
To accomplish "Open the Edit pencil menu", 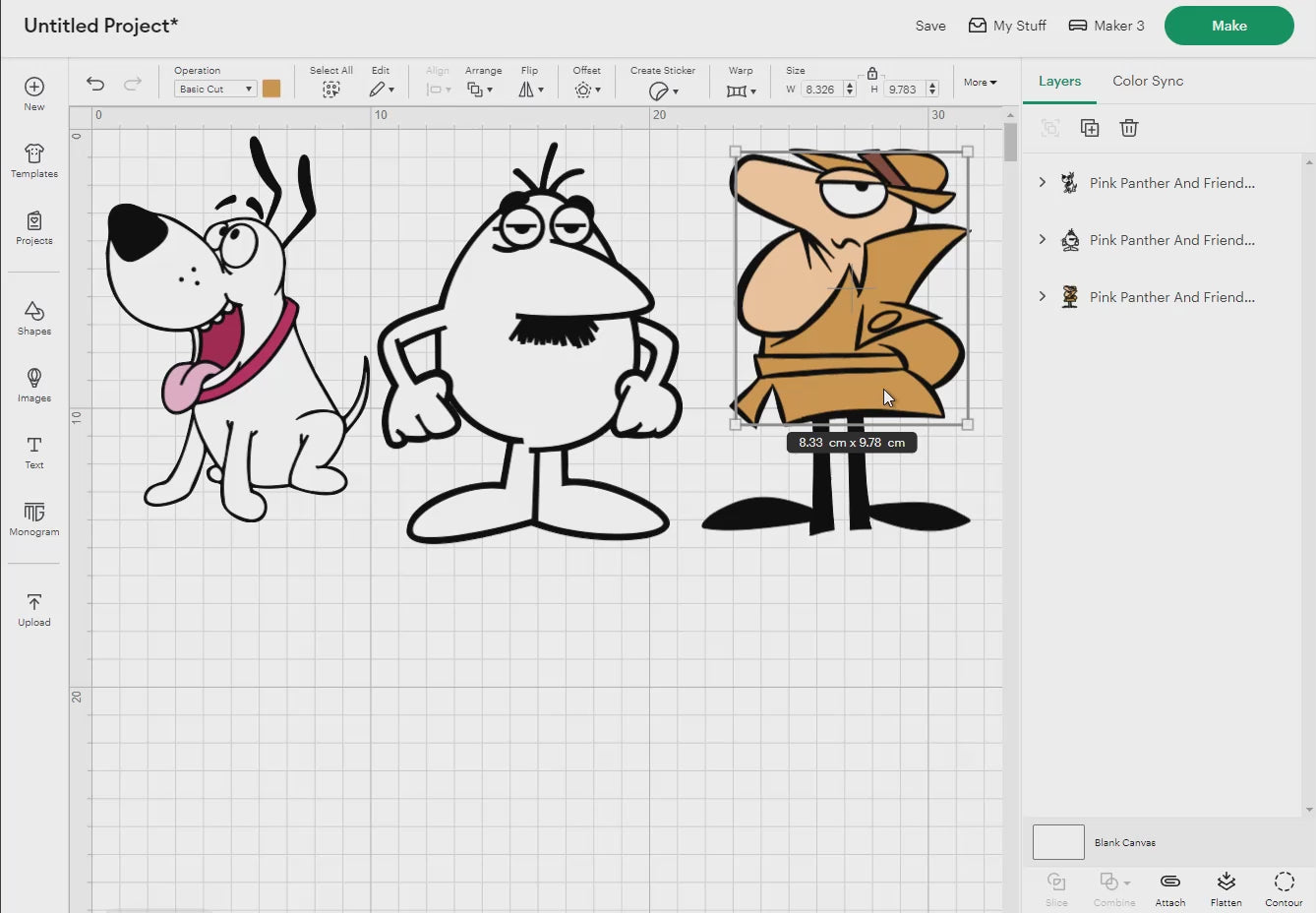I will 381,90.
